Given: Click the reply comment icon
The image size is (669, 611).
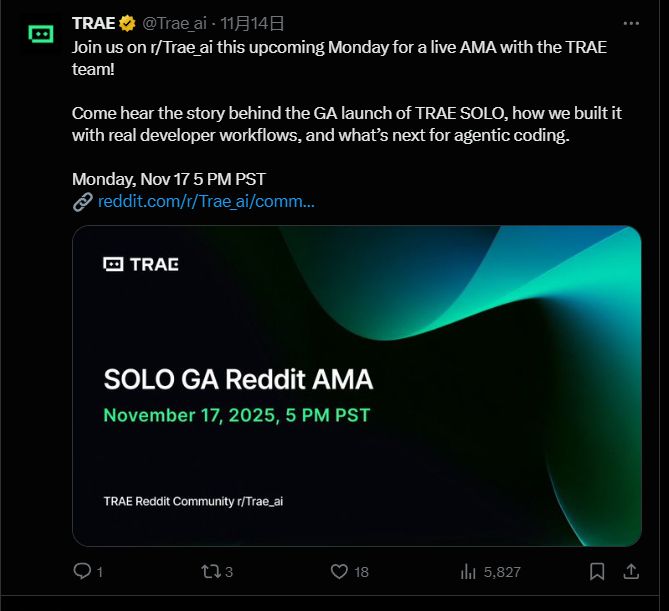Looking at the screenshot, I should click(x=83, y=571).
